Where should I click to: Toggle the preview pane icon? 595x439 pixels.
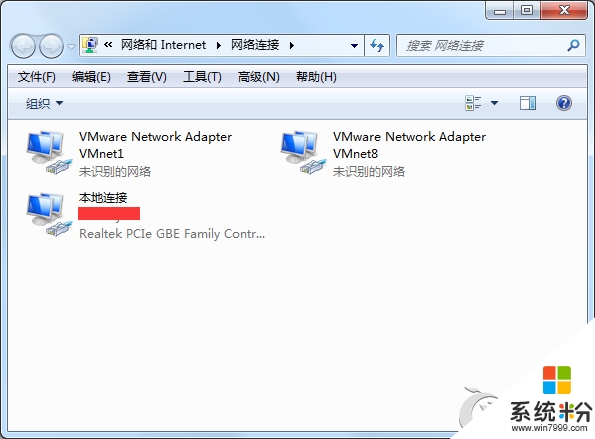[527, 103]
